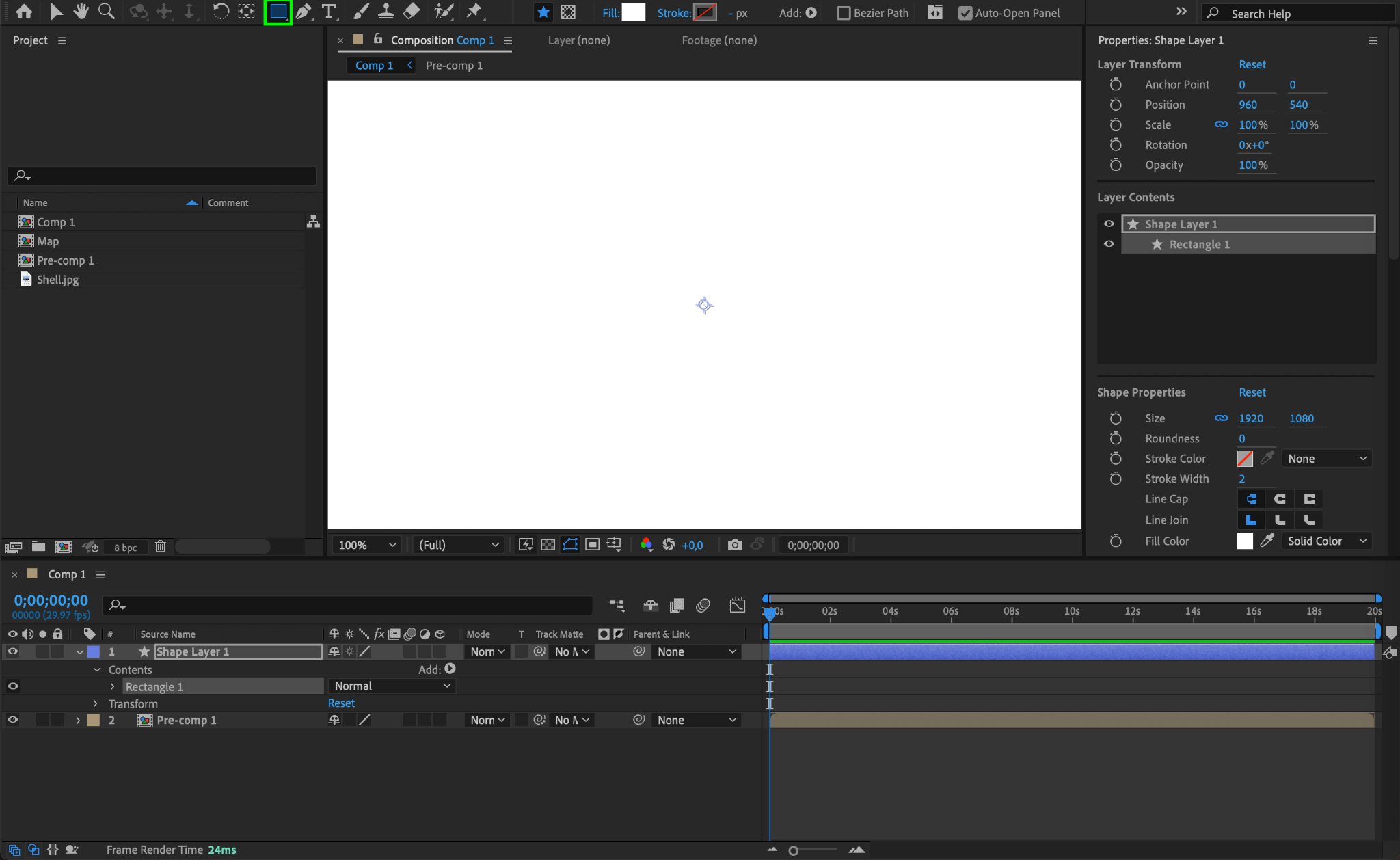Click the Fill color swatch in toolbar
The width and height of the screenshot is (1400, 860).
pyautogui.click(x=633, y=12)
